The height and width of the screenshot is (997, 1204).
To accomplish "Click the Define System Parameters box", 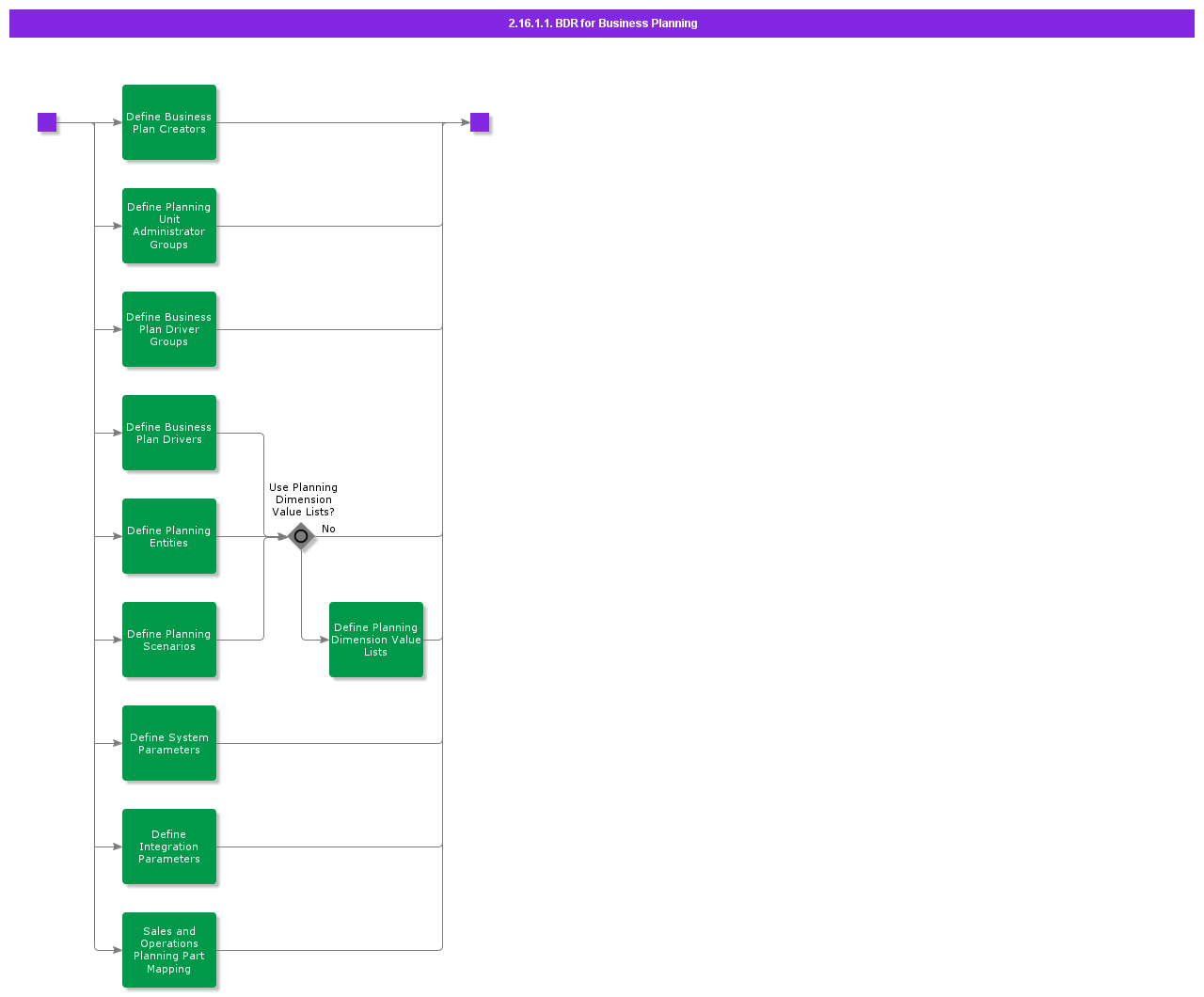I will tap(169, 743).
